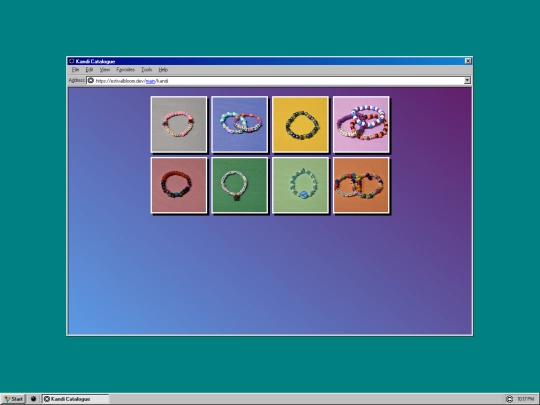Open the stacked bracelets on pink thumbnail

tap(361, 124)
